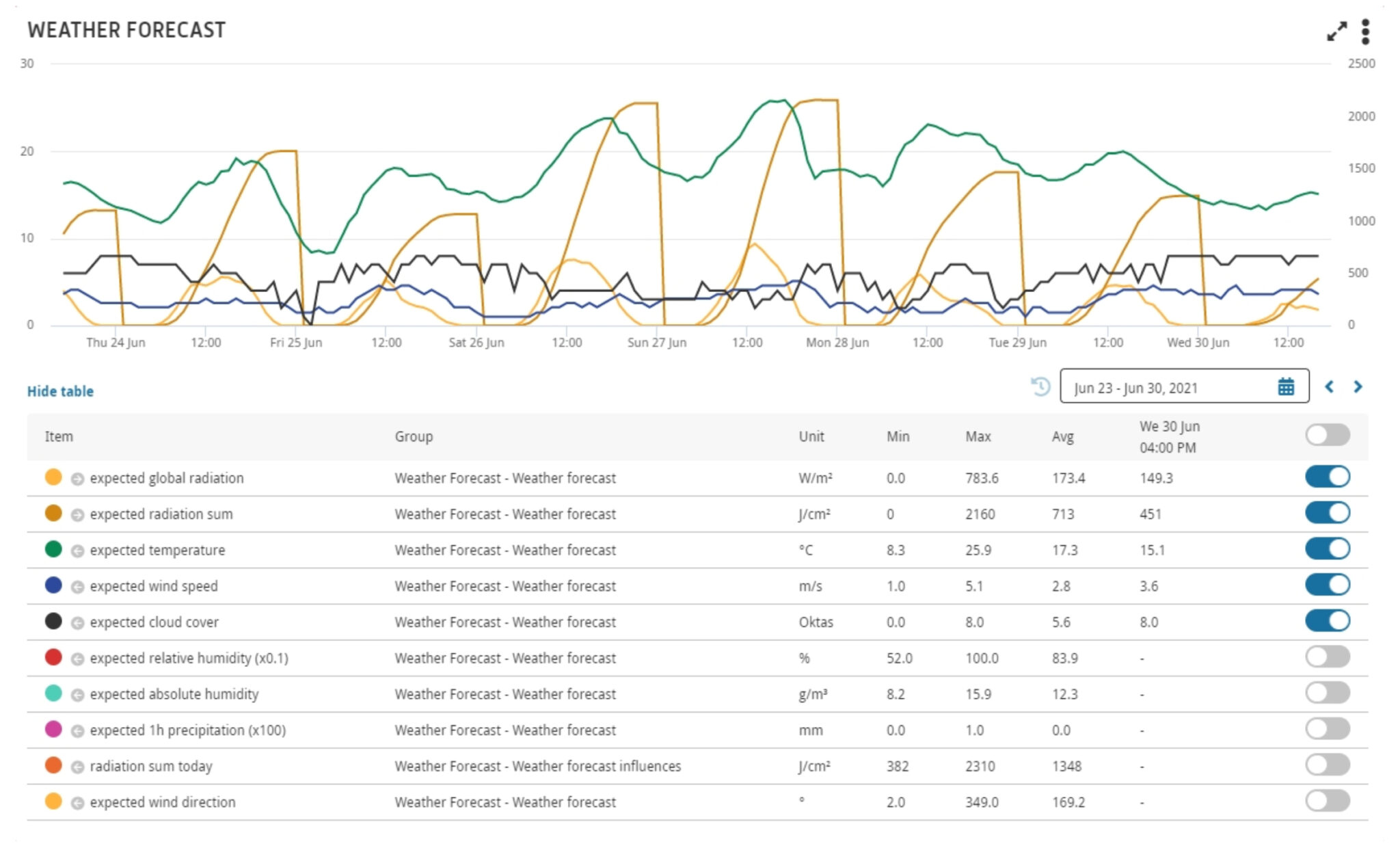Select the expected 1h precipitation row label
This screenshot has height=859, width=1400.
click(x=188, y=730)
